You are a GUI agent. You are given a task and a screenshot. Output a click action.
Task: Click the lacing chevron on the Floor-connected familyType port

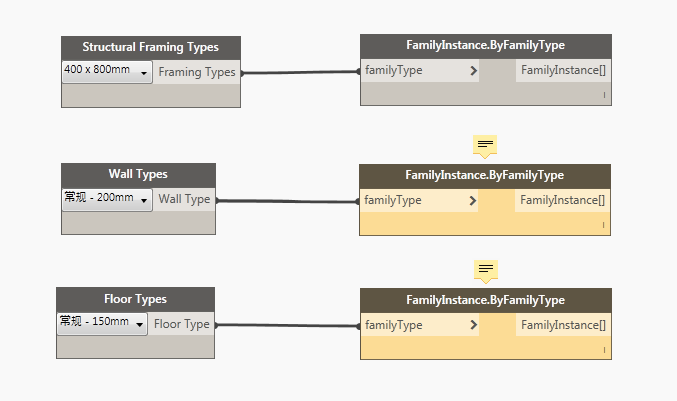tap(474, 325)
